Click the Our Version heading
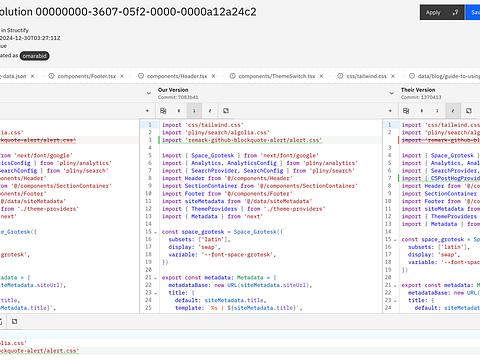 click(173, 90)
